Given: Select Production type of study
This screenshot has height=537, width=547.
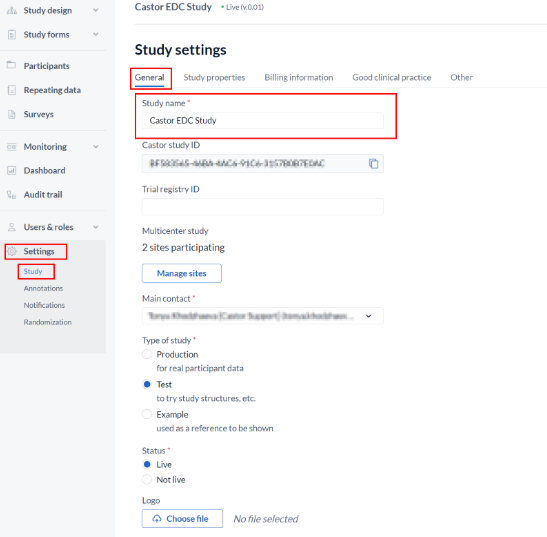Looking at the screenshot, I should pos(147,354).
